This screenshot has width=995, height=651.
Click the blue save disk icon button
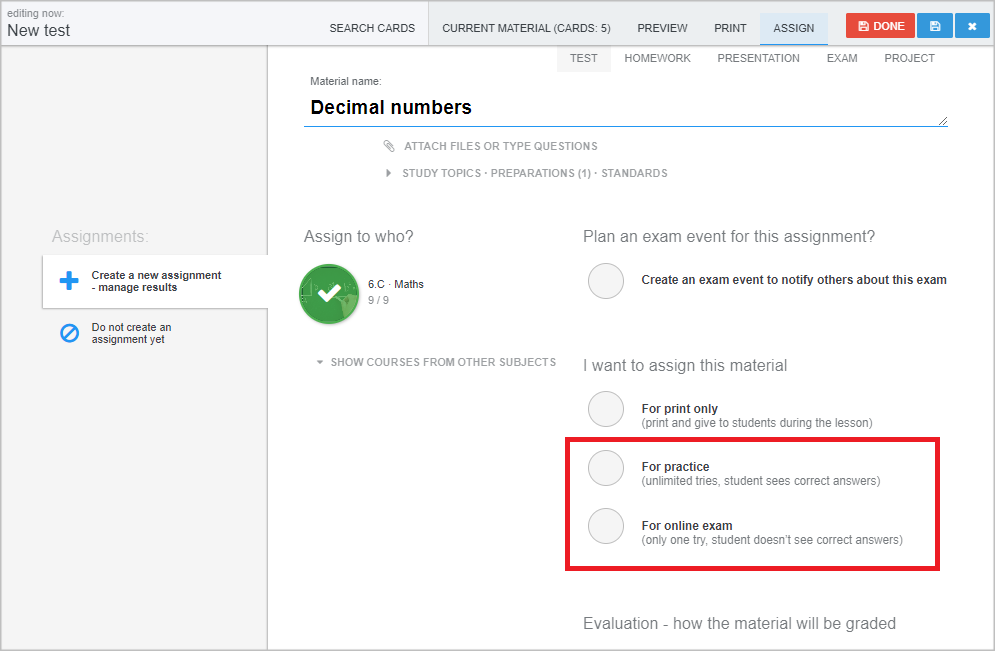[935, 26]
